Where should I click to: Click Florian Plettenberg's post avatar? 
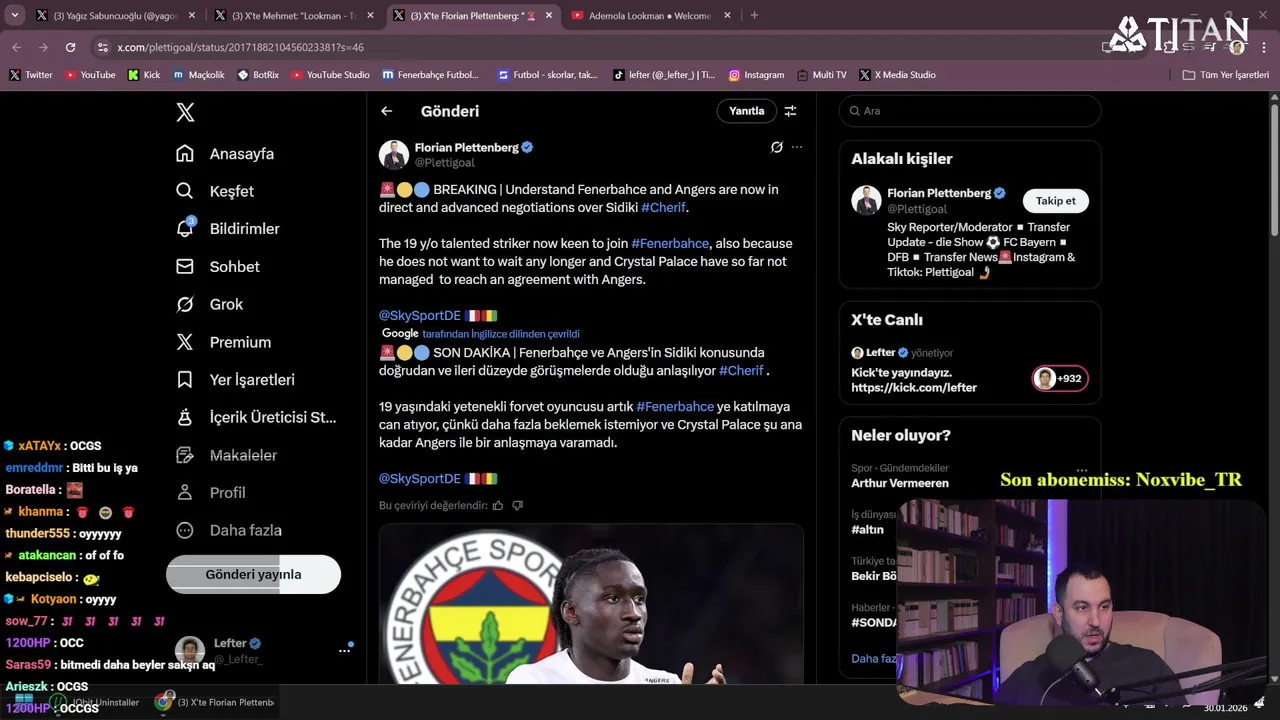point(394,155)
